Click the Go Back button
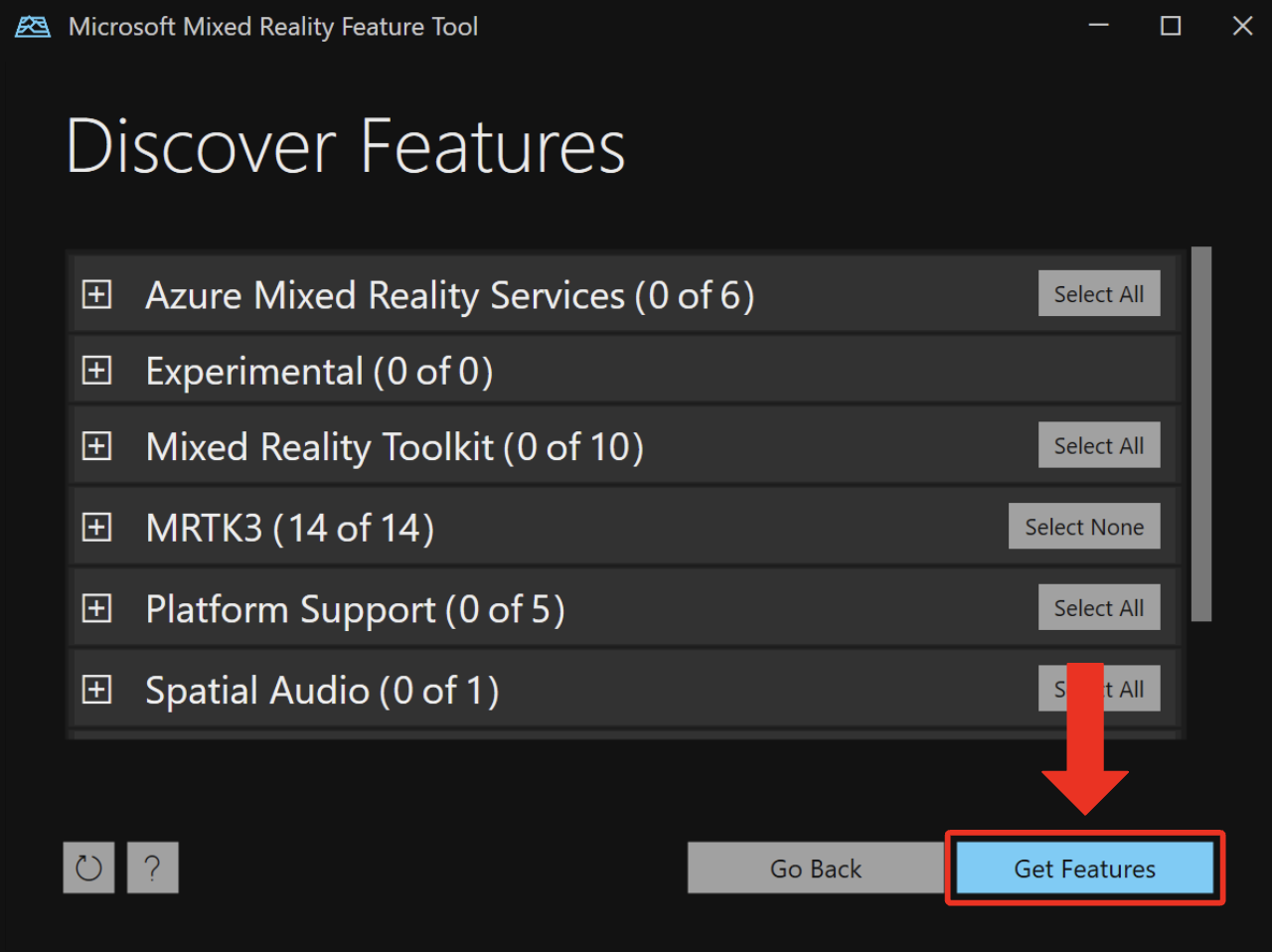The width and height of the screenshot is (1272, 952). [x=816, y=869]
